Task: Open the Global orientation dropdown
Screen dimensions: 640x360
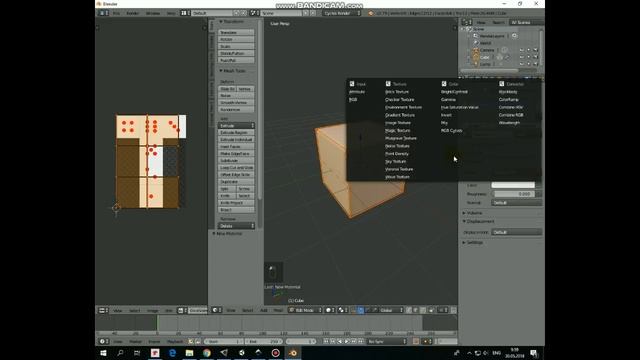Action: pos(390,310)
